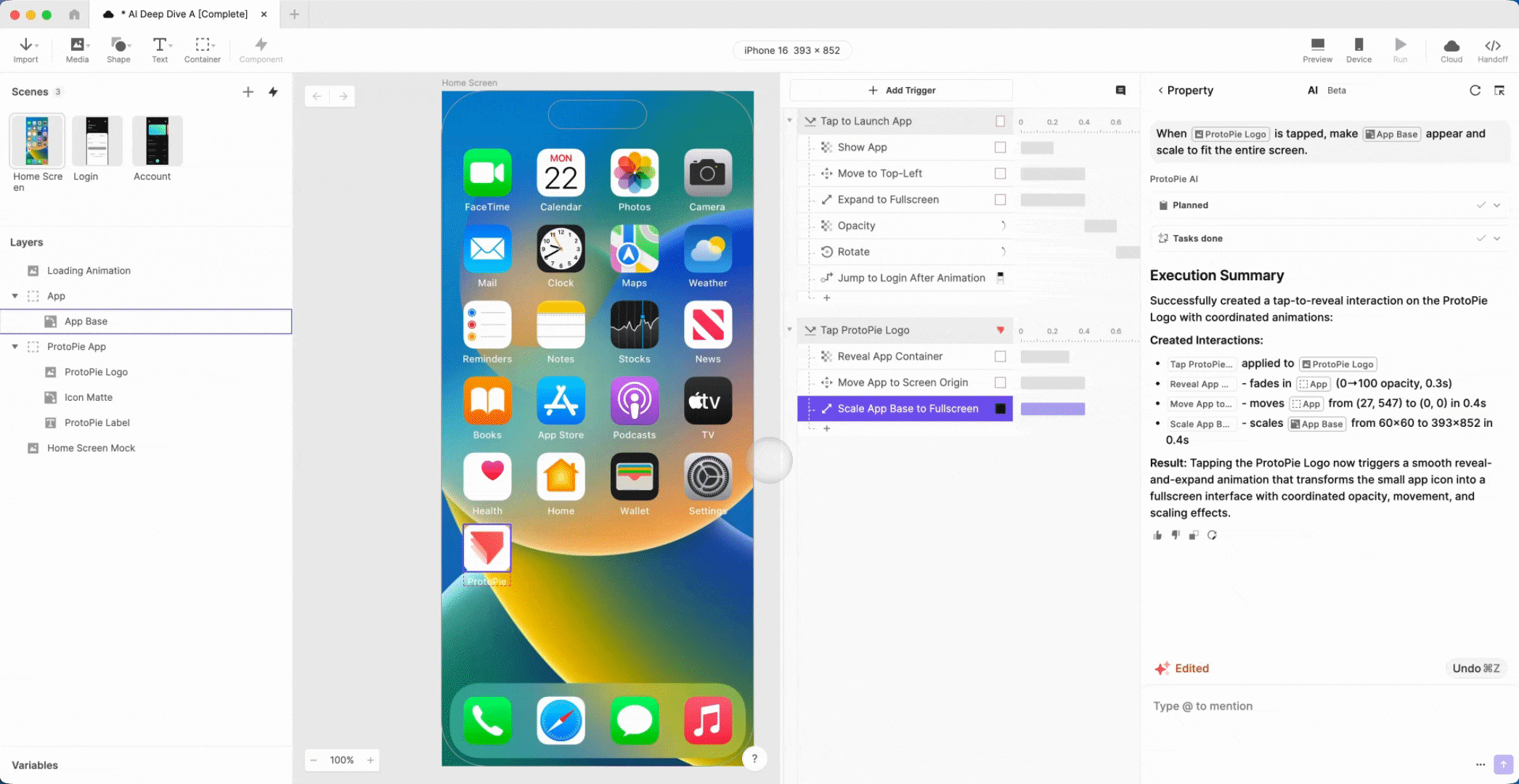Open Preview mode
This screenshot has width=1519, height=784.
pyautogui.click(x=1316, y=49)
